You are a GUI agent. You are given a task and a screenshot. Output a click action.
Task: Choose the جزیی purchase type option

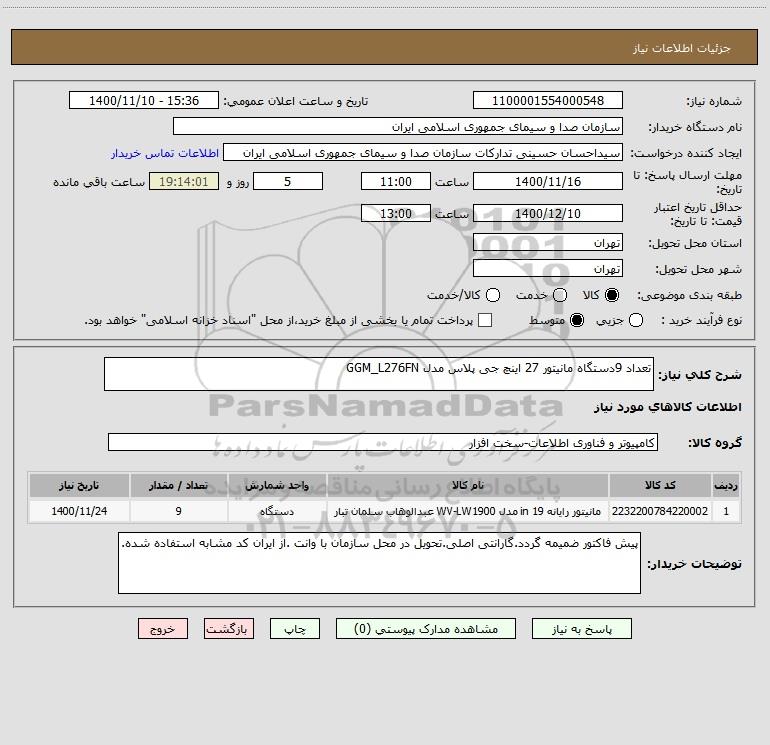[636, 320]
